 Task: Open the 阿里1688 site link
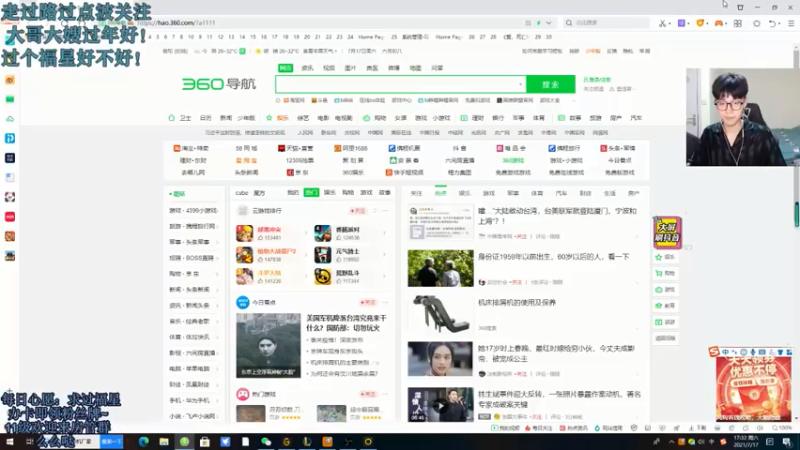[351, 148]
